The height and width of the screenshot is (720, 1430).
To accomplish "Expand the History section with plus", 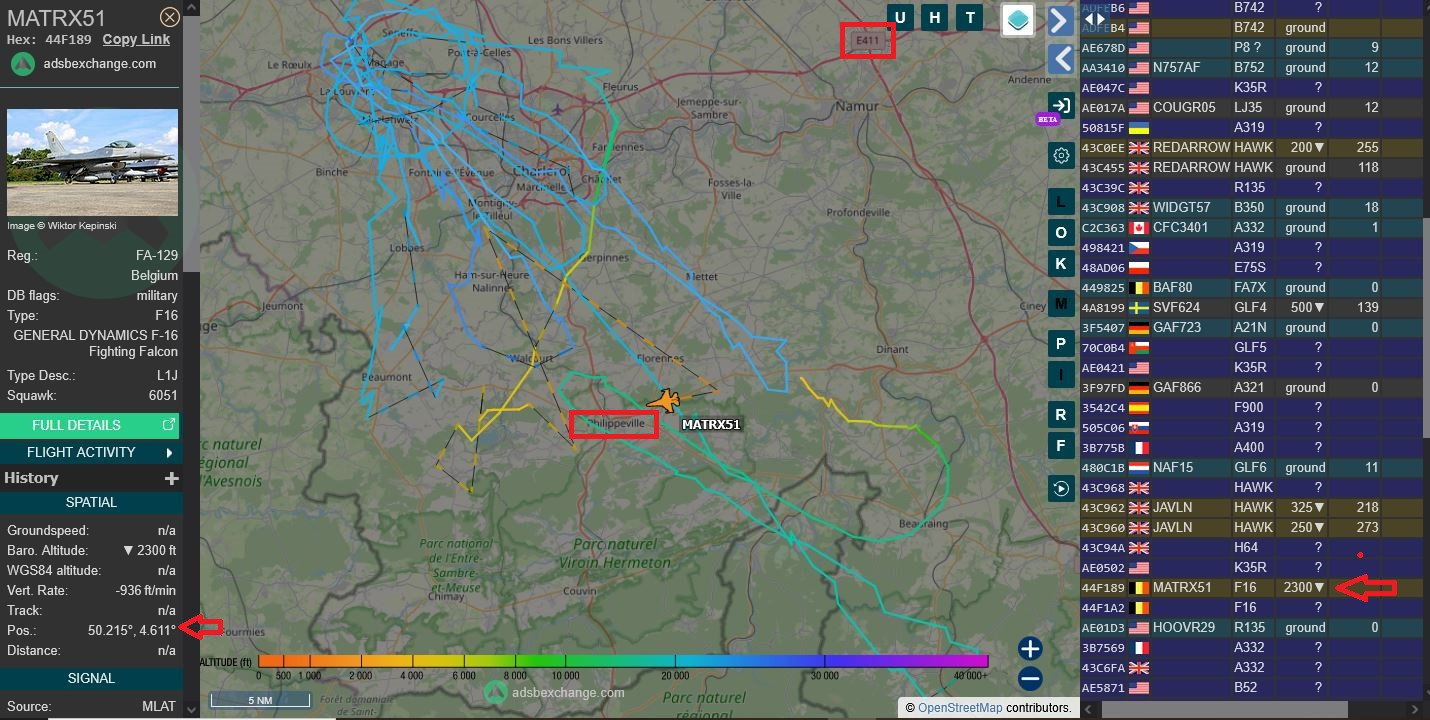I will 171,479.
